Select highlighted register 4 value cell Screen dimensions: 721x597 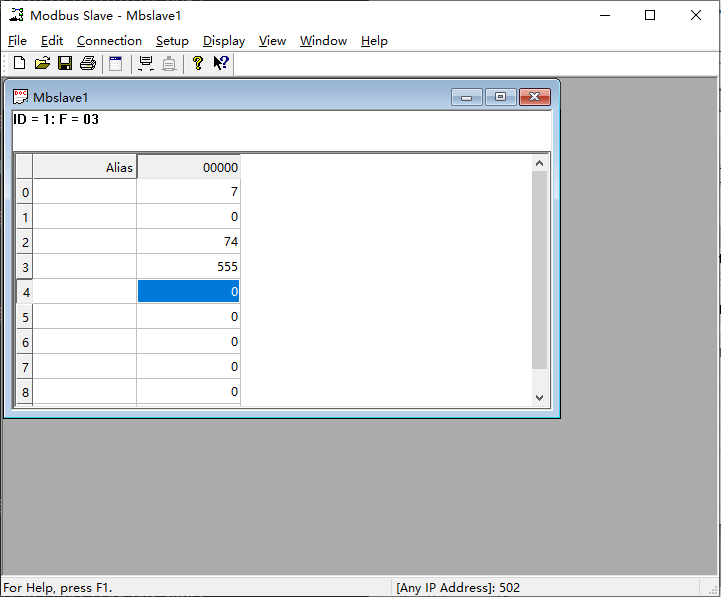189,291
